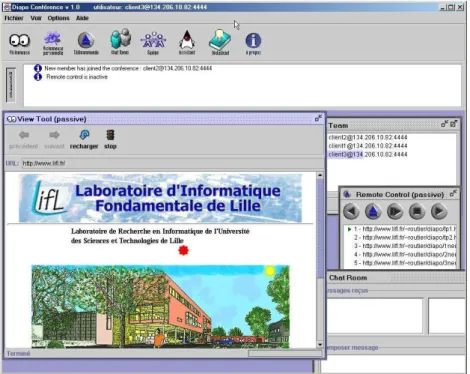Select client2@134.206.10.82:4444 in Team list

click(368, 137)
